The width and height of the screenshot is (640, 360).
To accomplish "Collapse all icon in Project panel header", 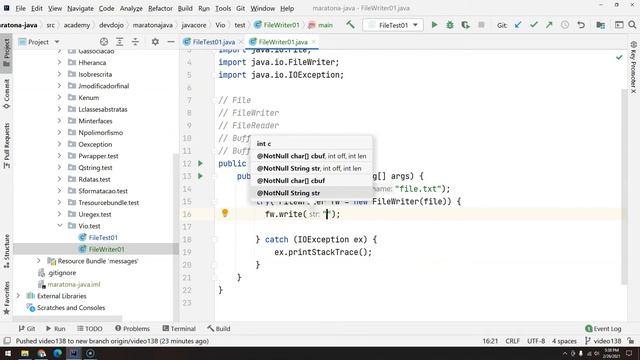I will 135,42.
